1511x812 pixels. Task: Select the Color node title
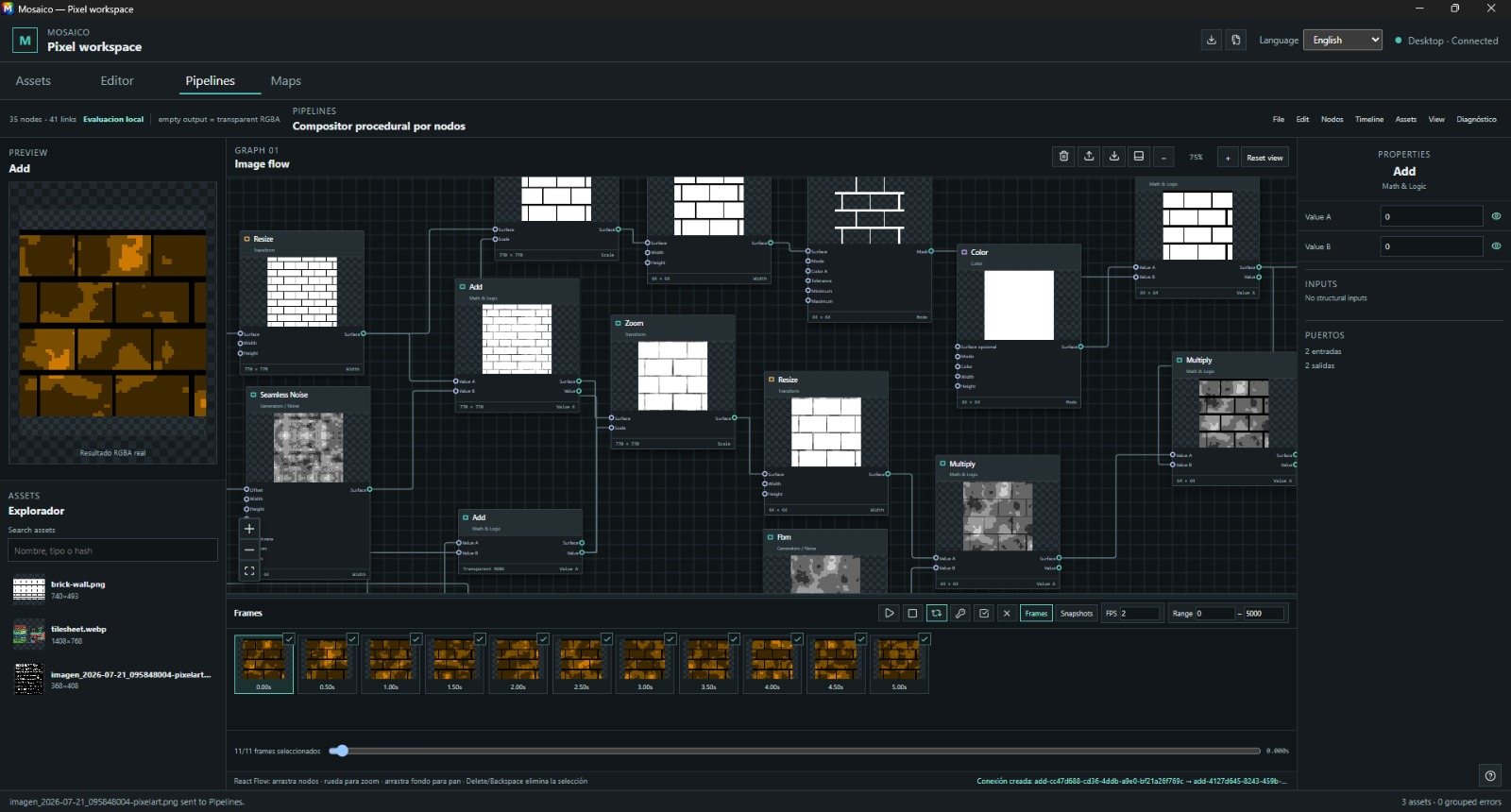coord(979,252)
